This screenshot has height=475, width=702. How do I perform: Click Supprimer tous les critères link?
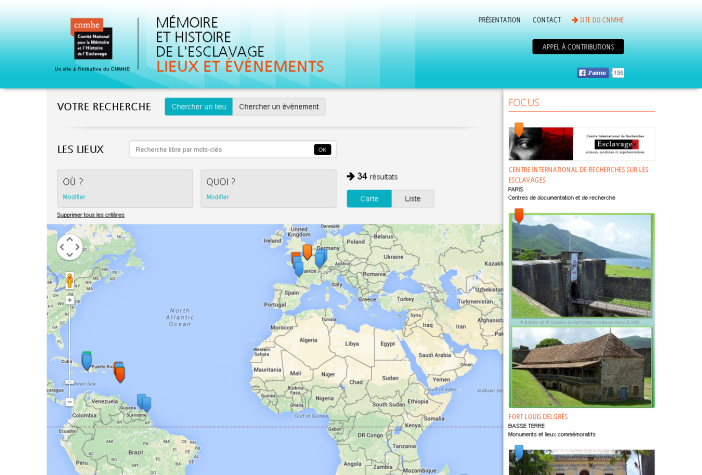click(x=90, y=215)
